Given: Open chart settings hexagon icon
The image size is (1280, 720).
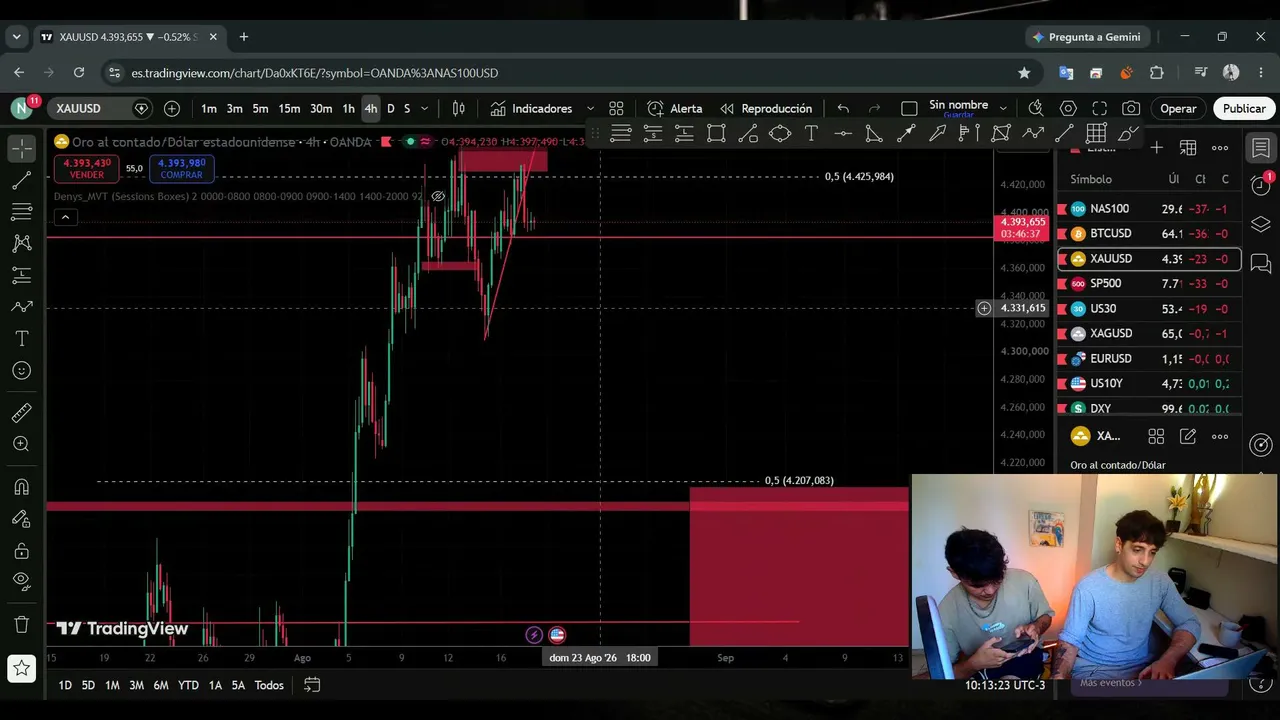Looking at the screenshot, I should tap(1068, 108).
